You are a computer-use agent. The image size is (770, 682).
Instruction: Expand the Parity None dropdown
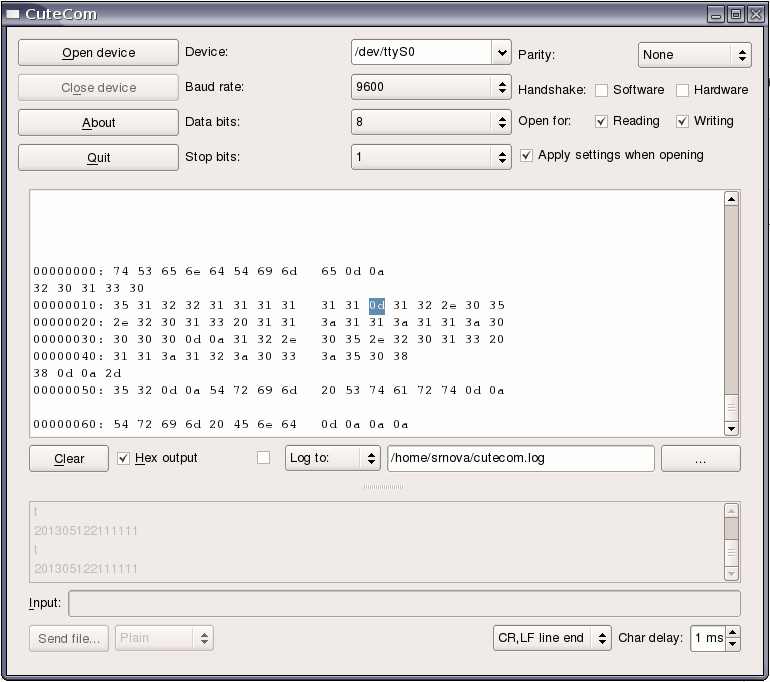click(694, 55)
